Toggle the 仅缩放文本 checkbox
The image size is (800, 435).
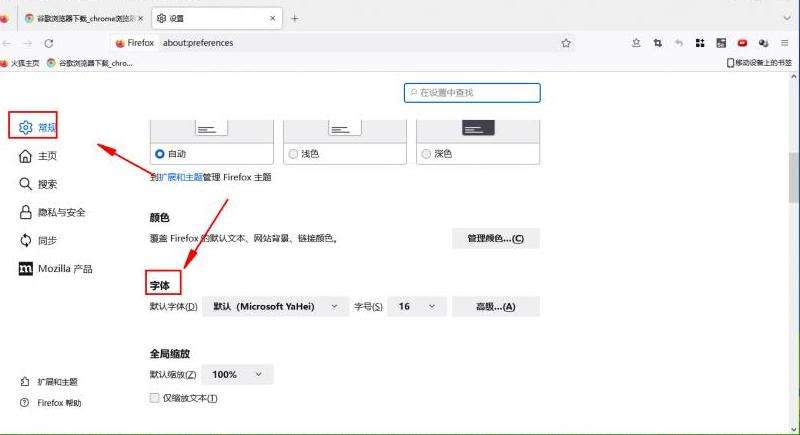pos(154,398)
